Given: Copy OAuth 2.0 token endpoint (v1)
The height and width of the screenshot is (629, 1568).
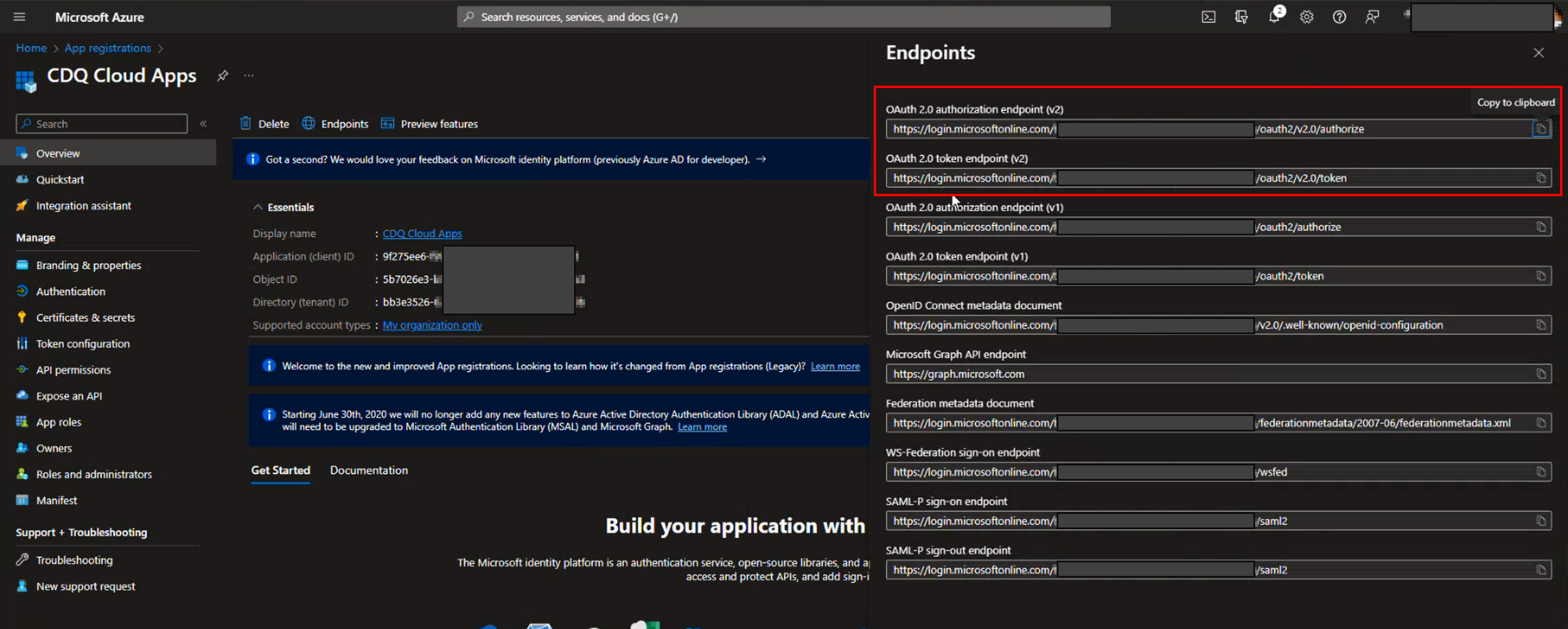Looking at the screenshot, I should pos(1541,276).
